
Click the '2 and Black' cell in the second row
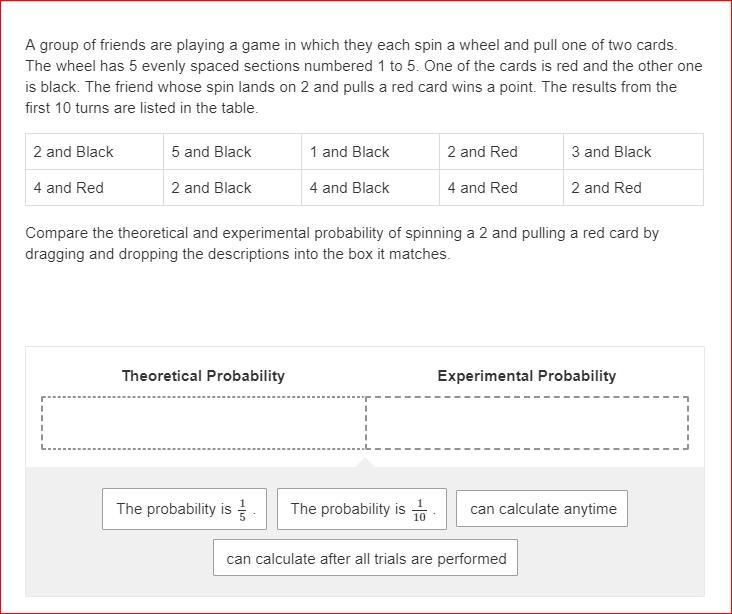(x=232, y=188)
